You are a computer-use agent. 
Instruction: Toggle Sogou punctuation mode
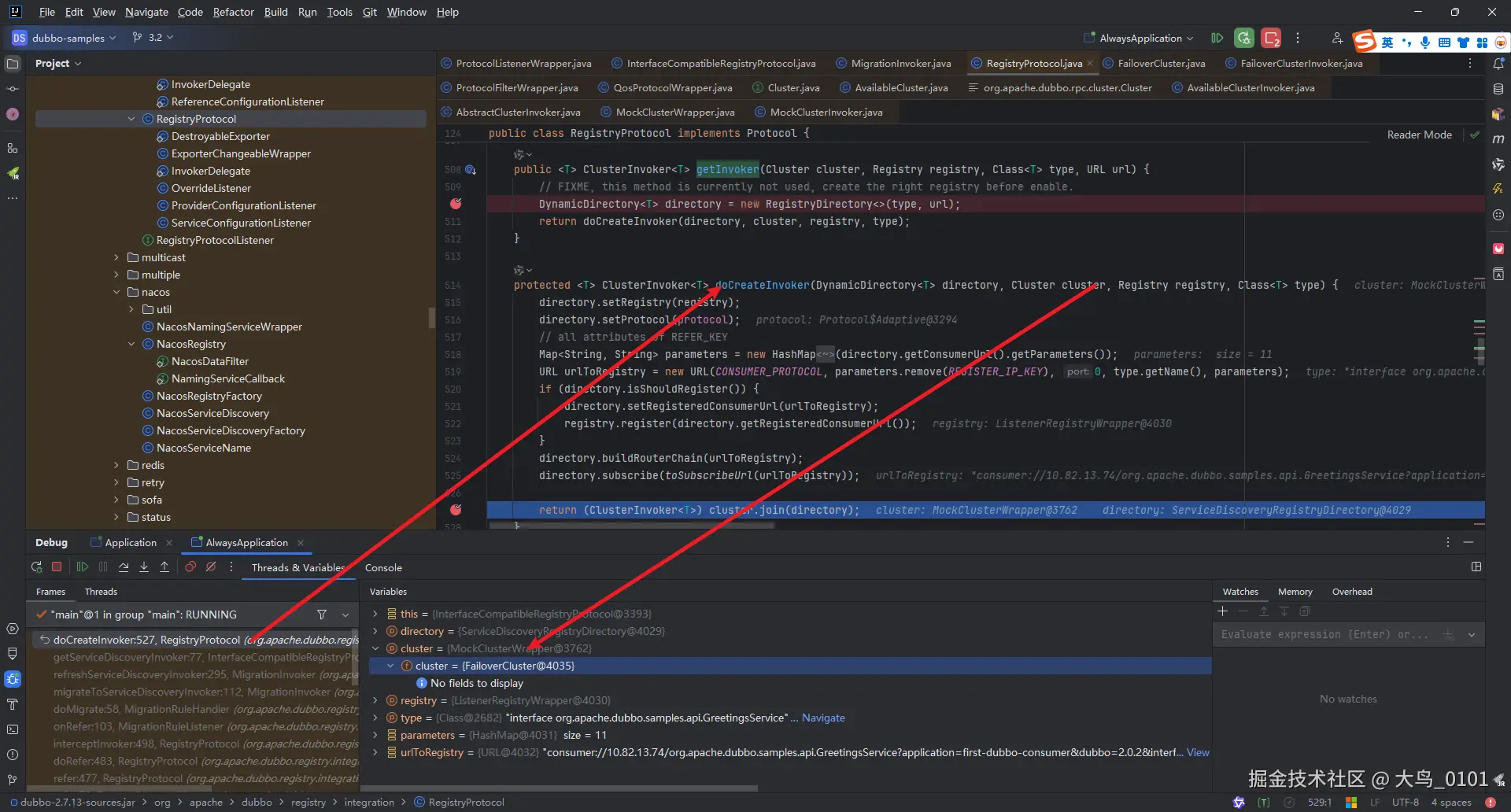[1406, 42]
